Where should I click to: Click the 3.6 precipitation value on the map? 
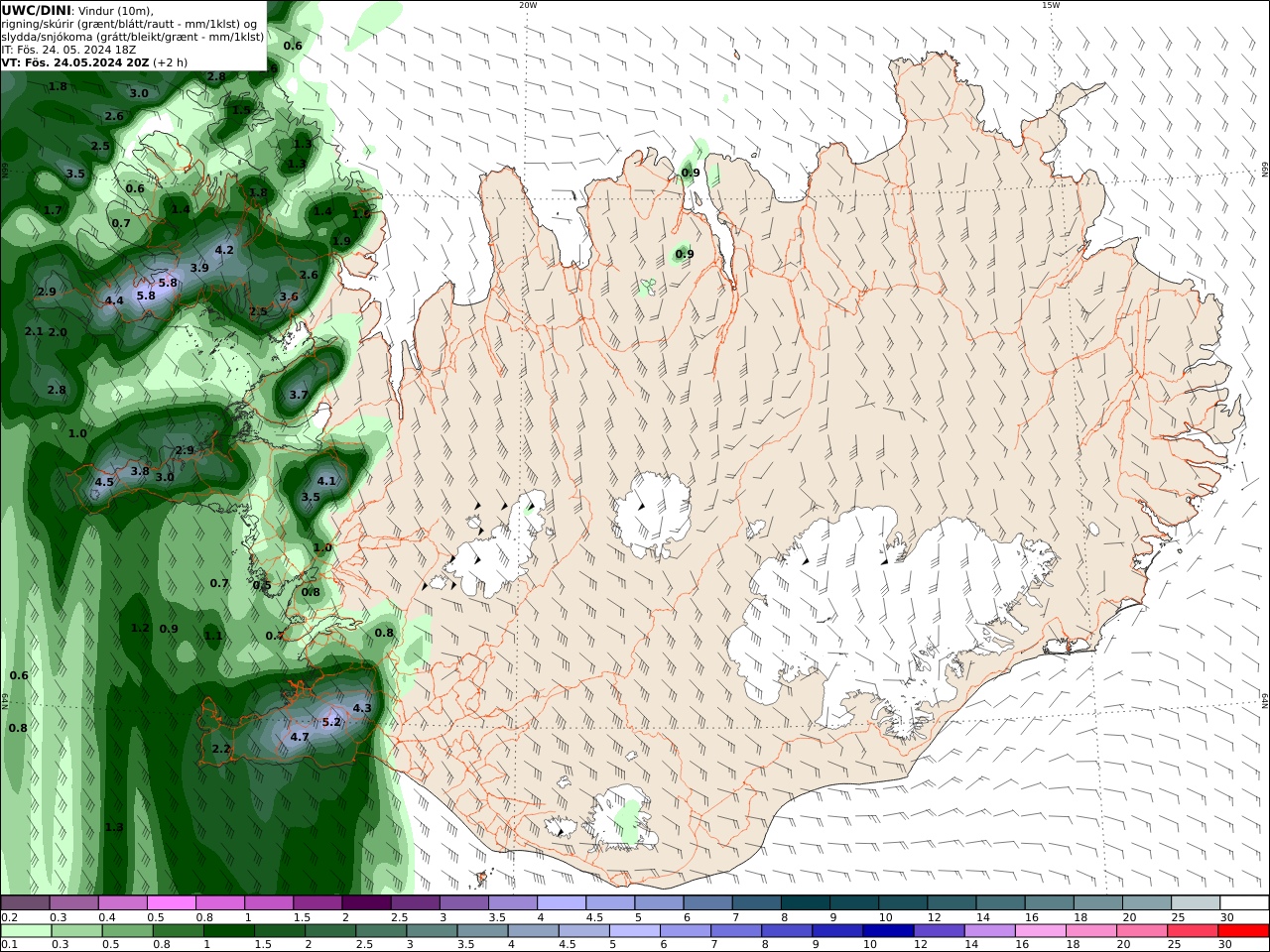[289, 297]
